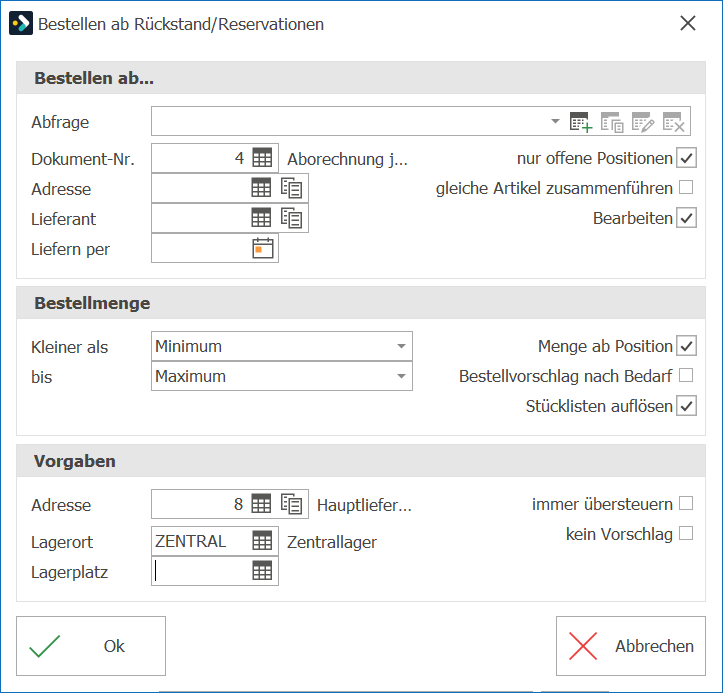This screenshot has height=693, width=723.
Task: Toggle Menge ab Position checkbox
Action: click(x=686, y=346)
